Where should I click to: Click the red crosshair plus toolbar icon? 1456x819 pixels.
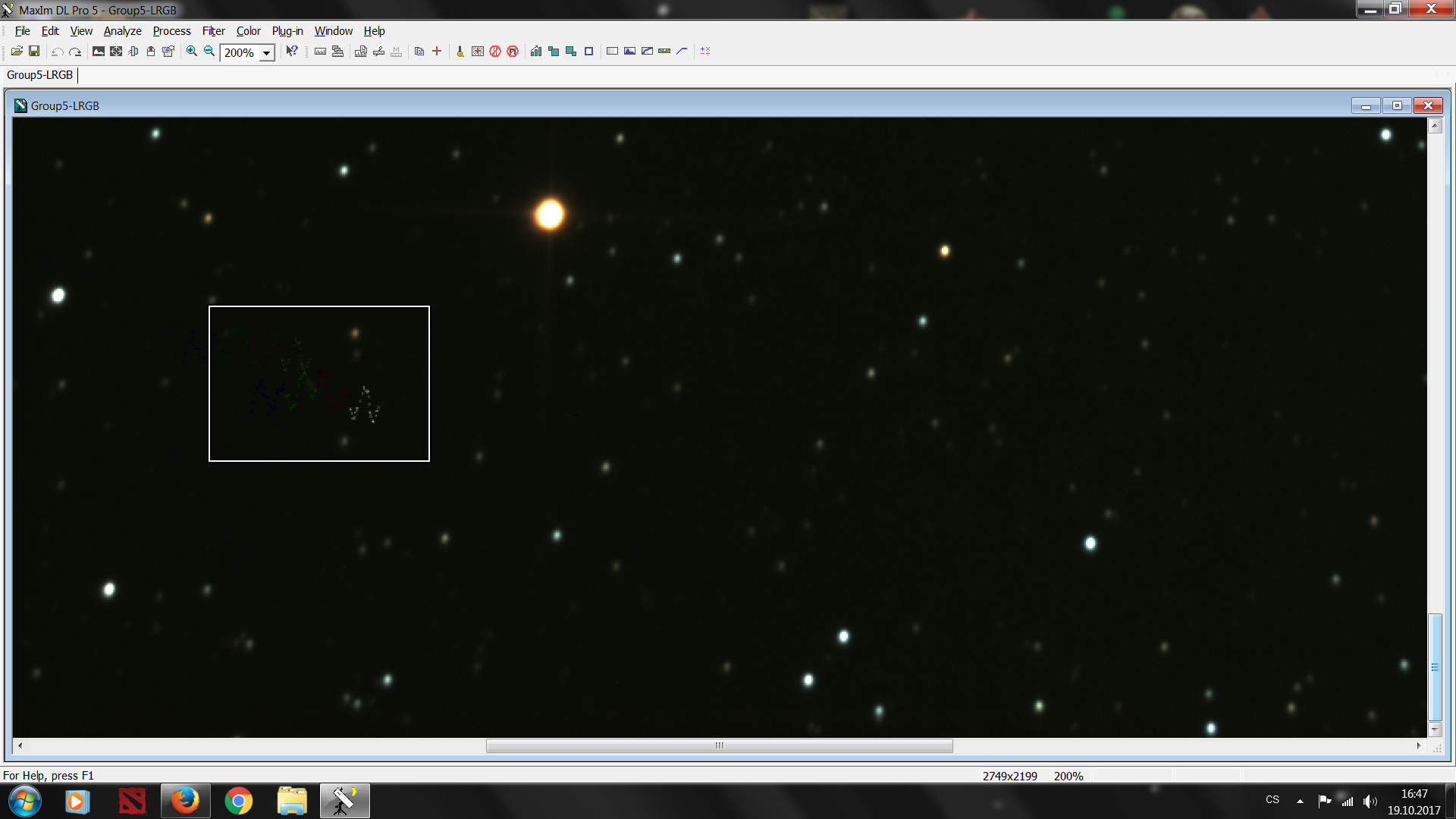tap(437, 51)
